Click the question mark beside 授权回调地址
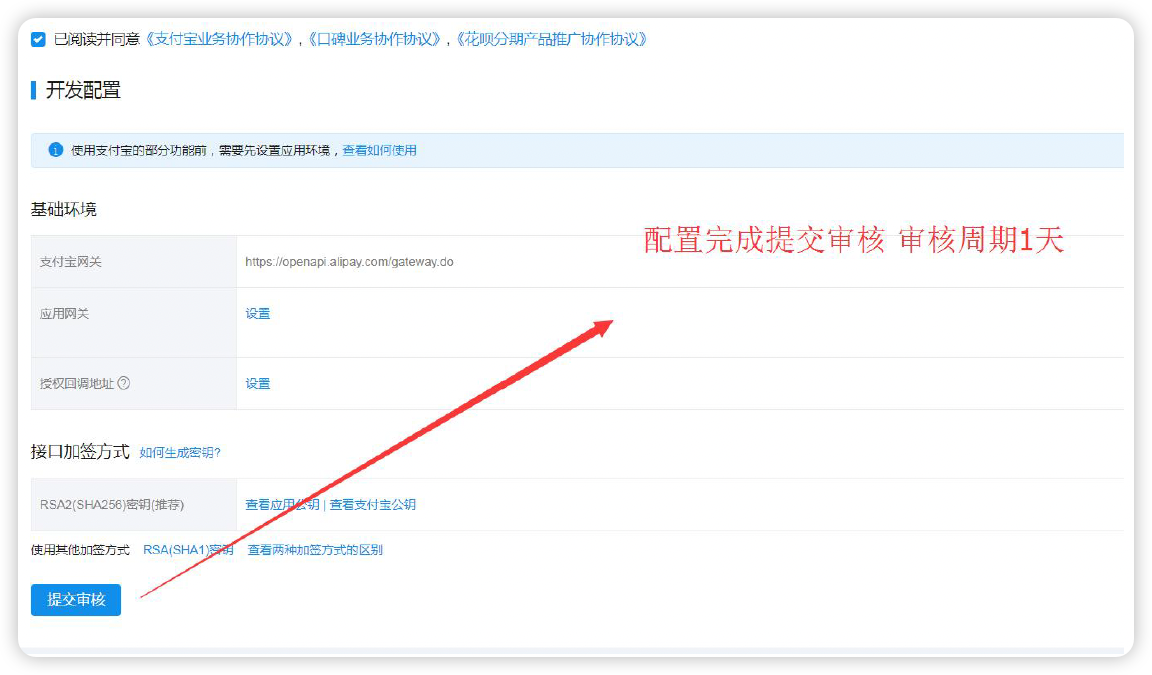This screenshot has height=675, width=1152. [125, 383]
